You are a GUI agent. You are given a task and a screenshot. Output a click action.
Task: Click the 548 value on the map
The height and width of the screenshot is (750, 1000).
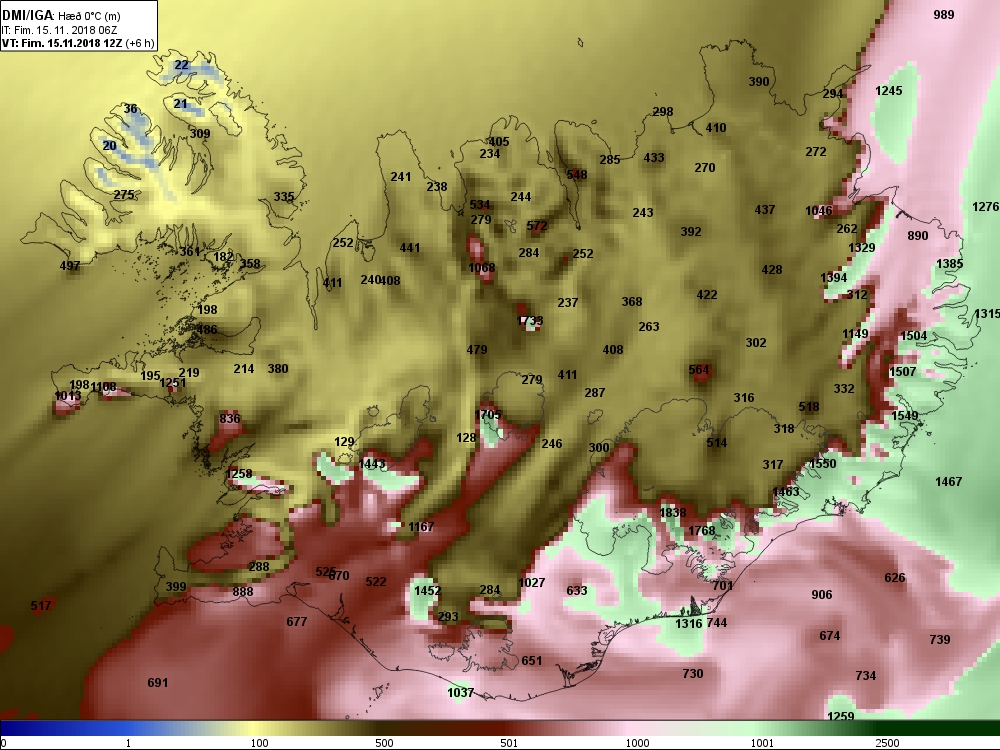(577, 175)
